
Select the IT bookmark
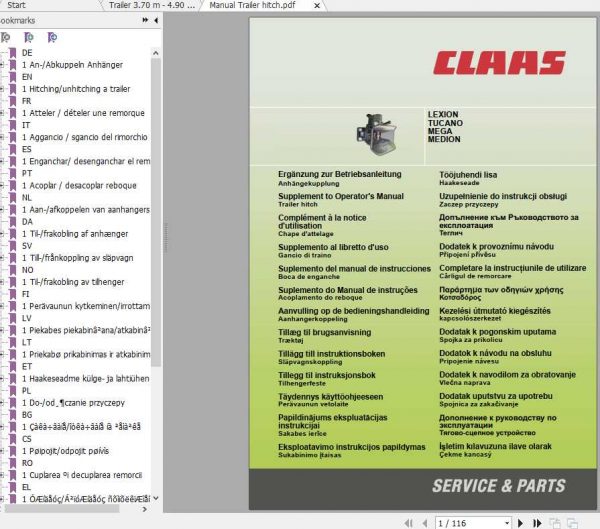point(26,125)
